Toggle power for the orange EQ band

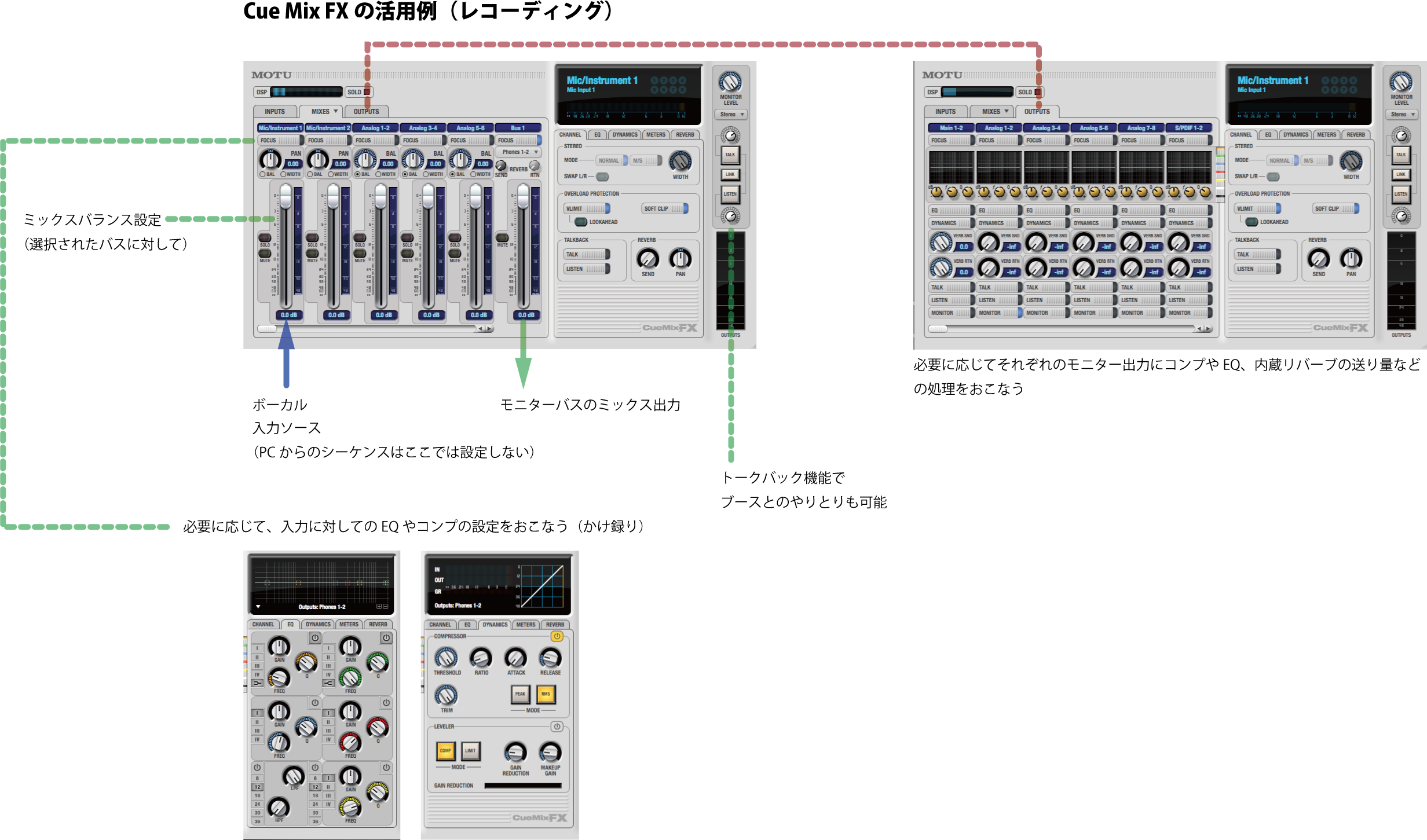point(314,637)
